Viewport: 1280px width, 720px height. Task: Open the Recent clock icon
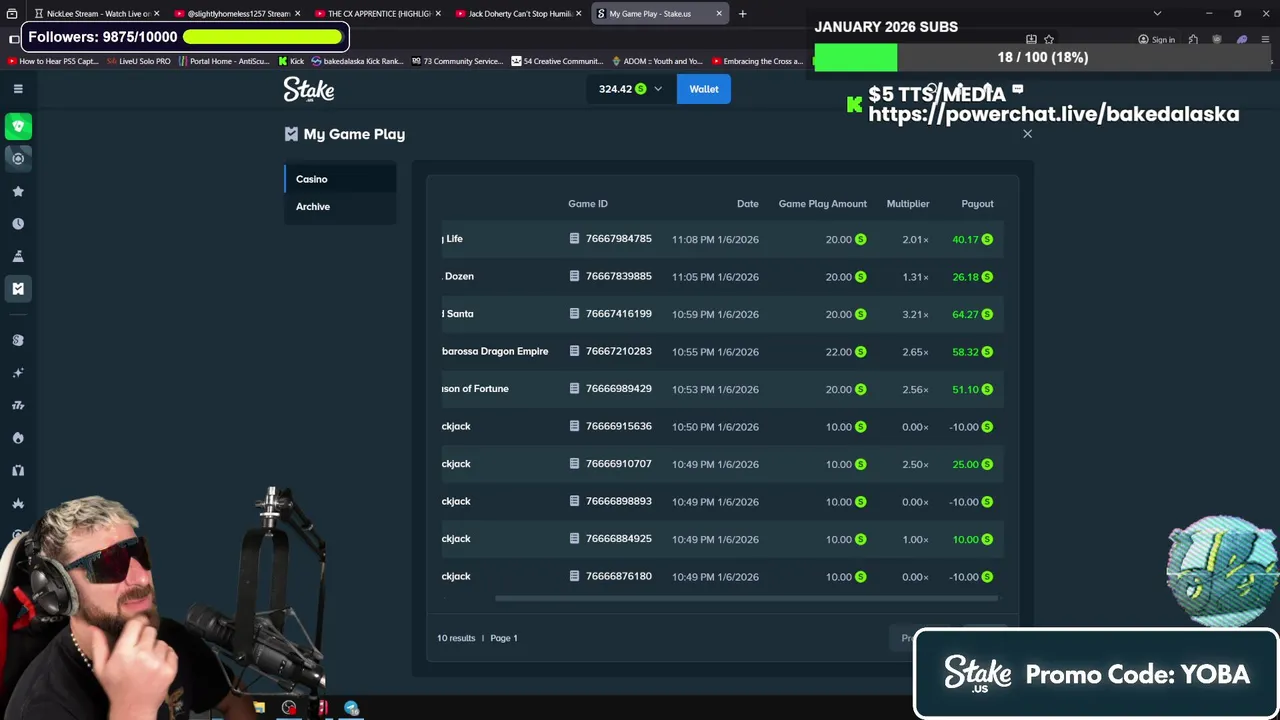click(18, 224)
